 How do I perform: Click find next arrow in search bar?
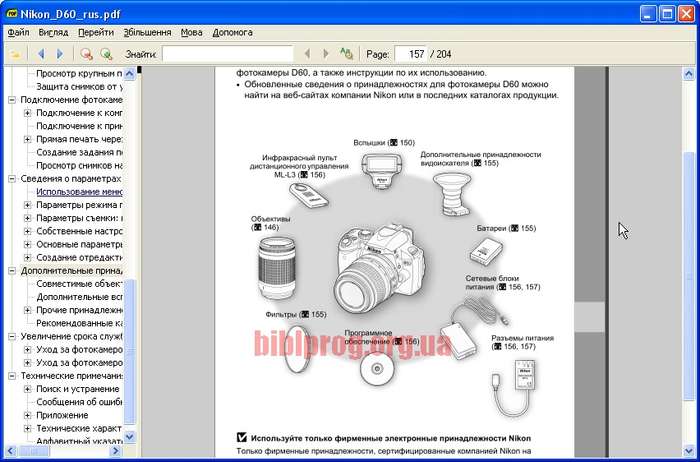tap(326, 54)
